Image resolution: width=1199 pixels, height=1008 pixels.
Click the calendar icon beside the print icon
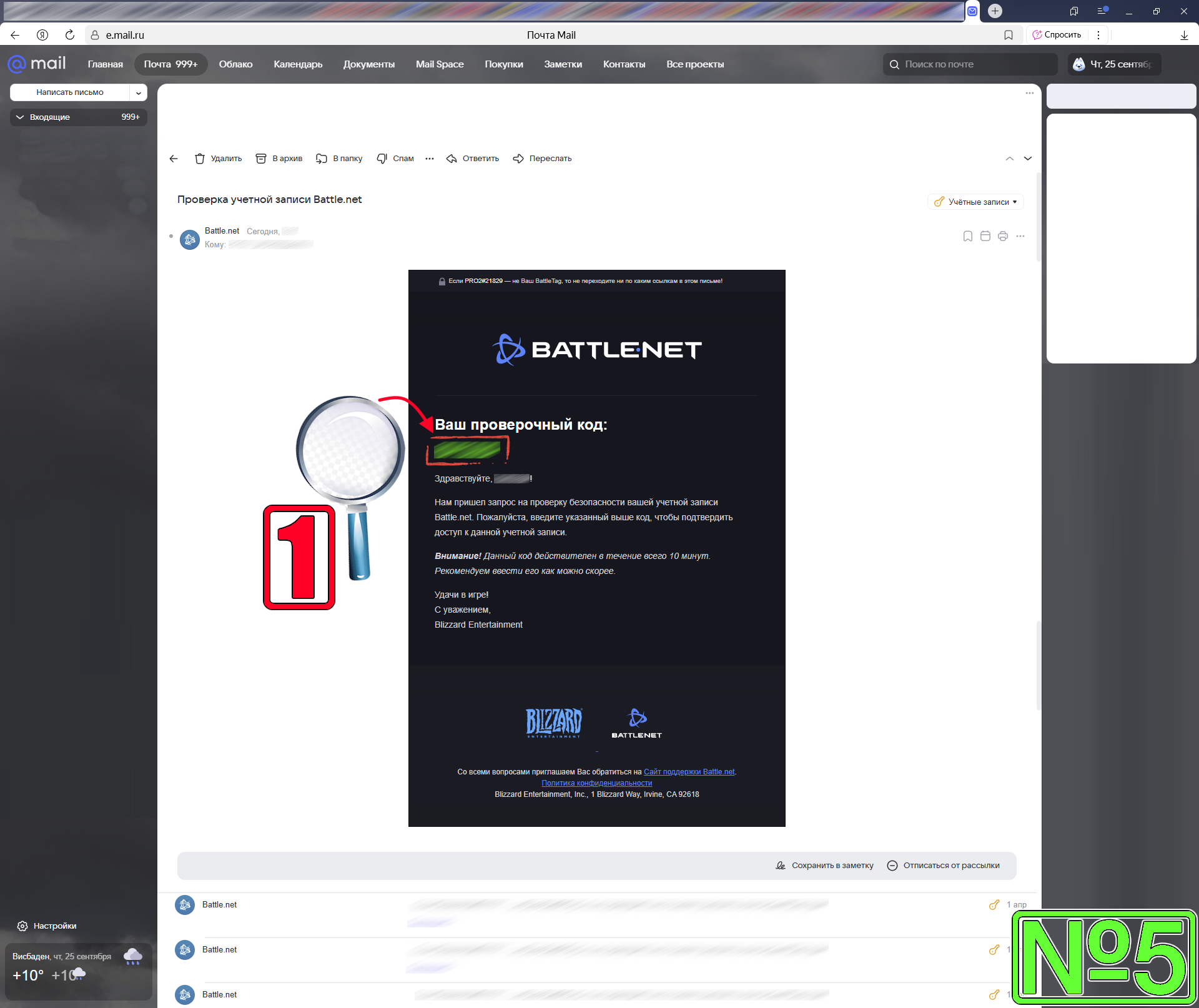[x=985, y=236]
